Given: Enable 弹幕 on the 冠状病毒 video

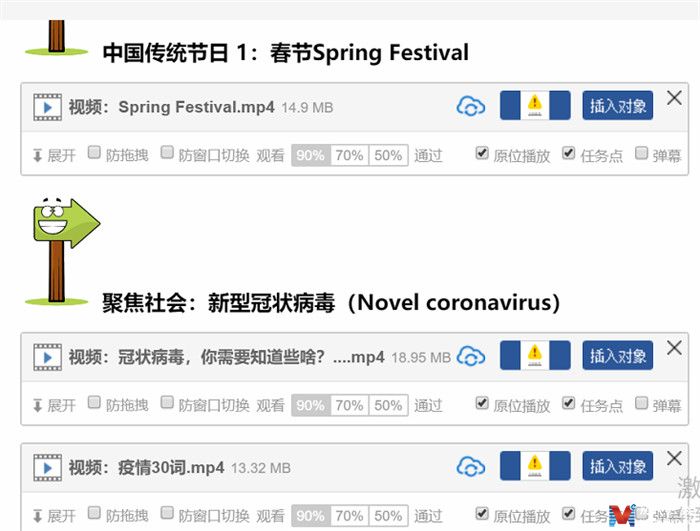Looking at the screenshot, I should 641,403.
